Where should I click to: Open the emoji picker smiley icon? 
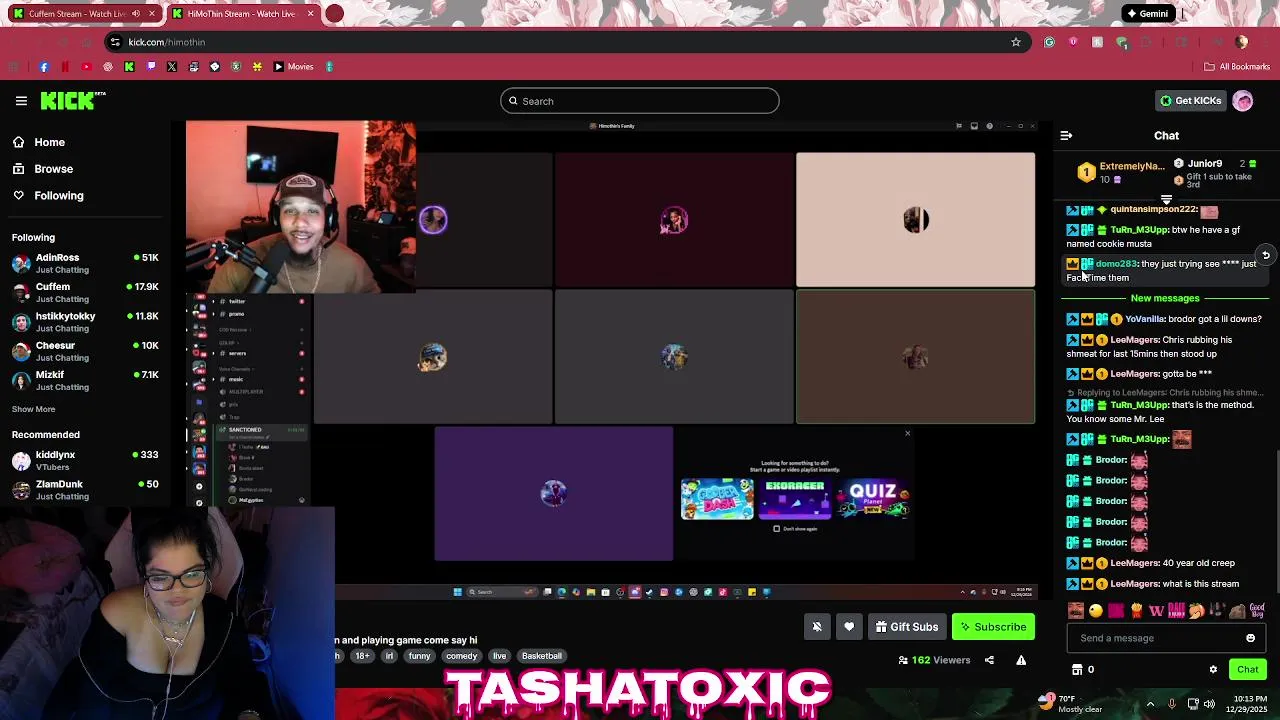coord(1250,638)
